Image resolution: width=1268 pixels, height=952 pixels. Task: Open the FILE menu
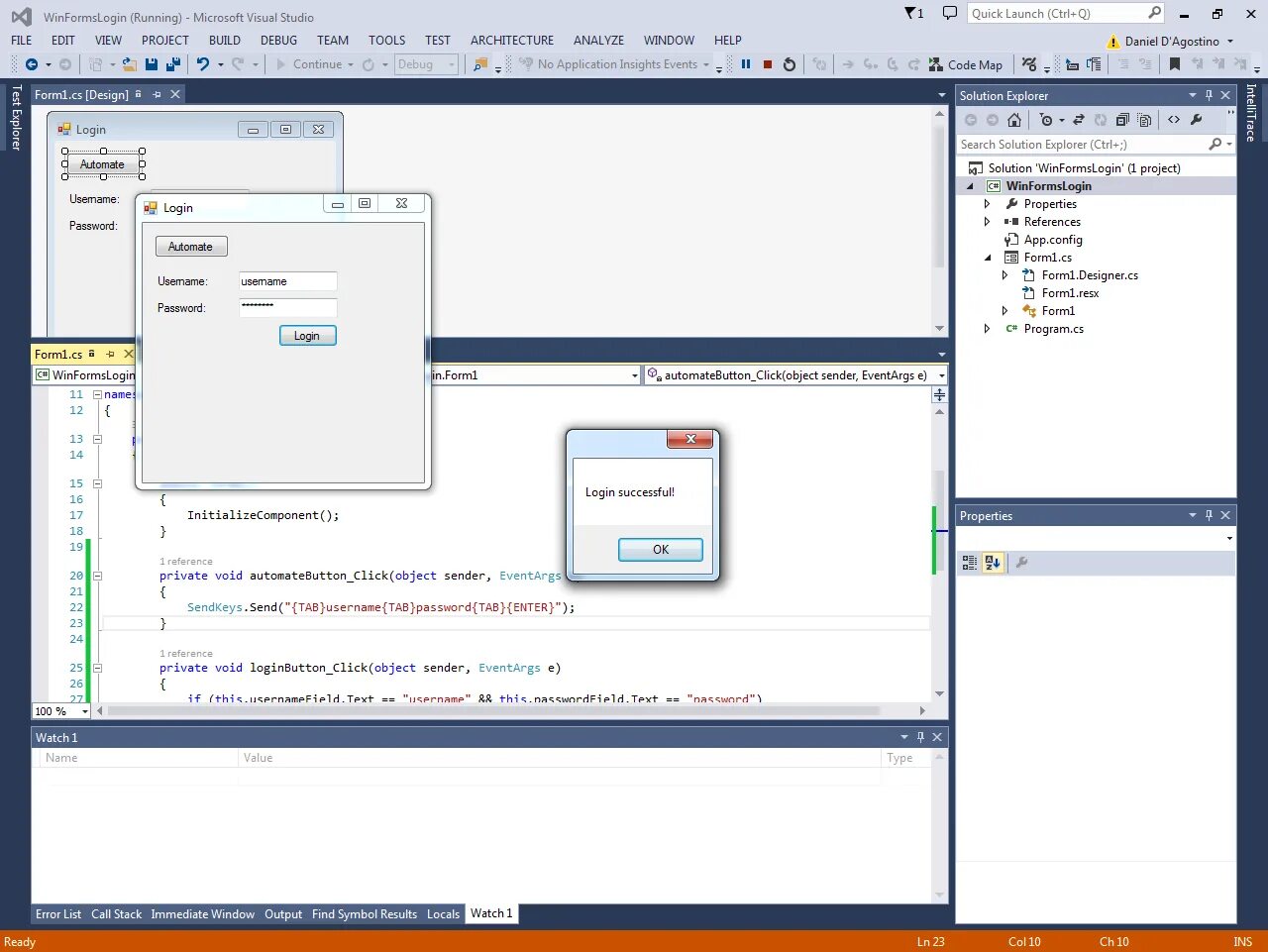22,41
